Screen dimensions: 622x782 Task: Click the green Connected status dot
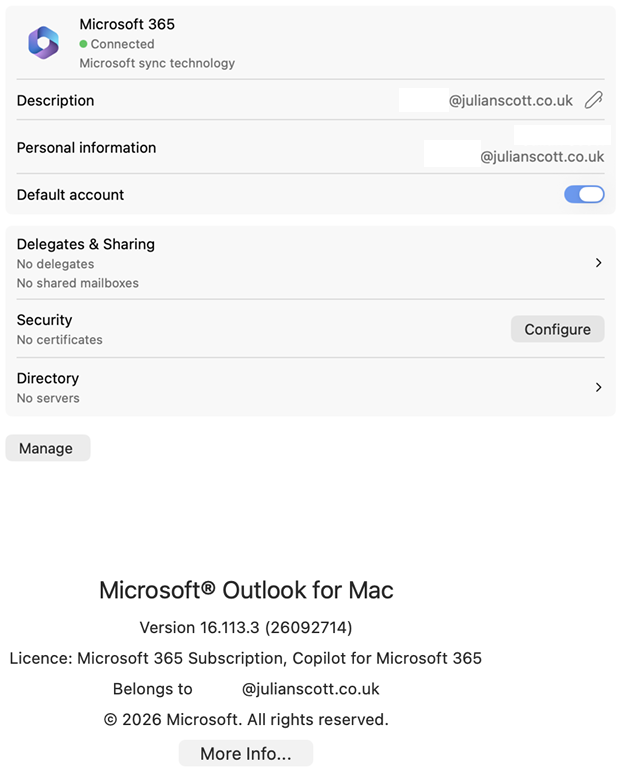click(x=83, y=44)
